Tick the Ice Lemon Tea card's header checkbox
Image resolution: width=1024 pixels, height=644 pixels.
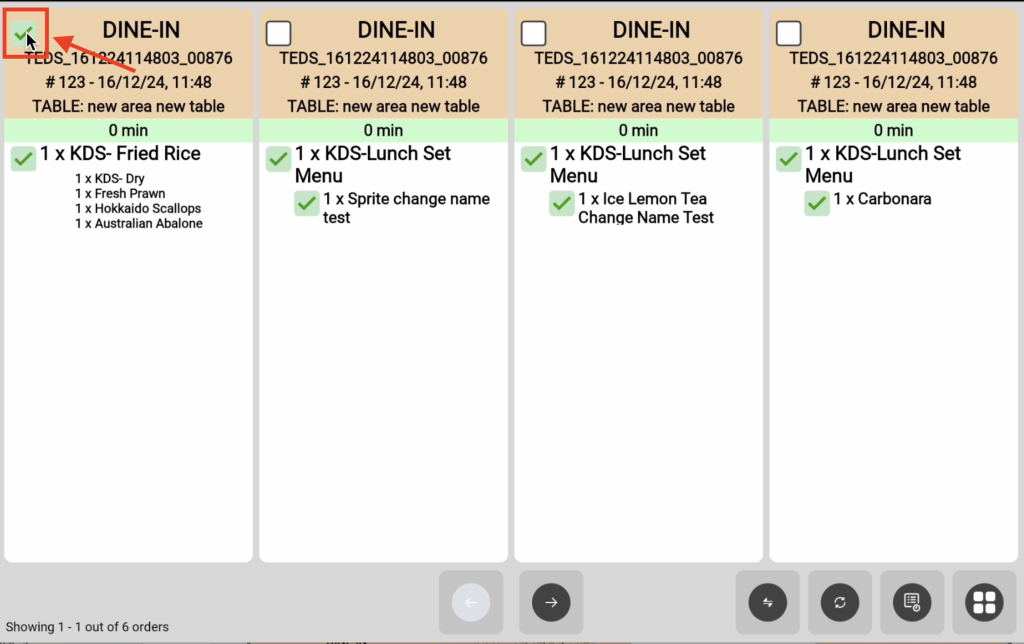click(x=534, y=33)
